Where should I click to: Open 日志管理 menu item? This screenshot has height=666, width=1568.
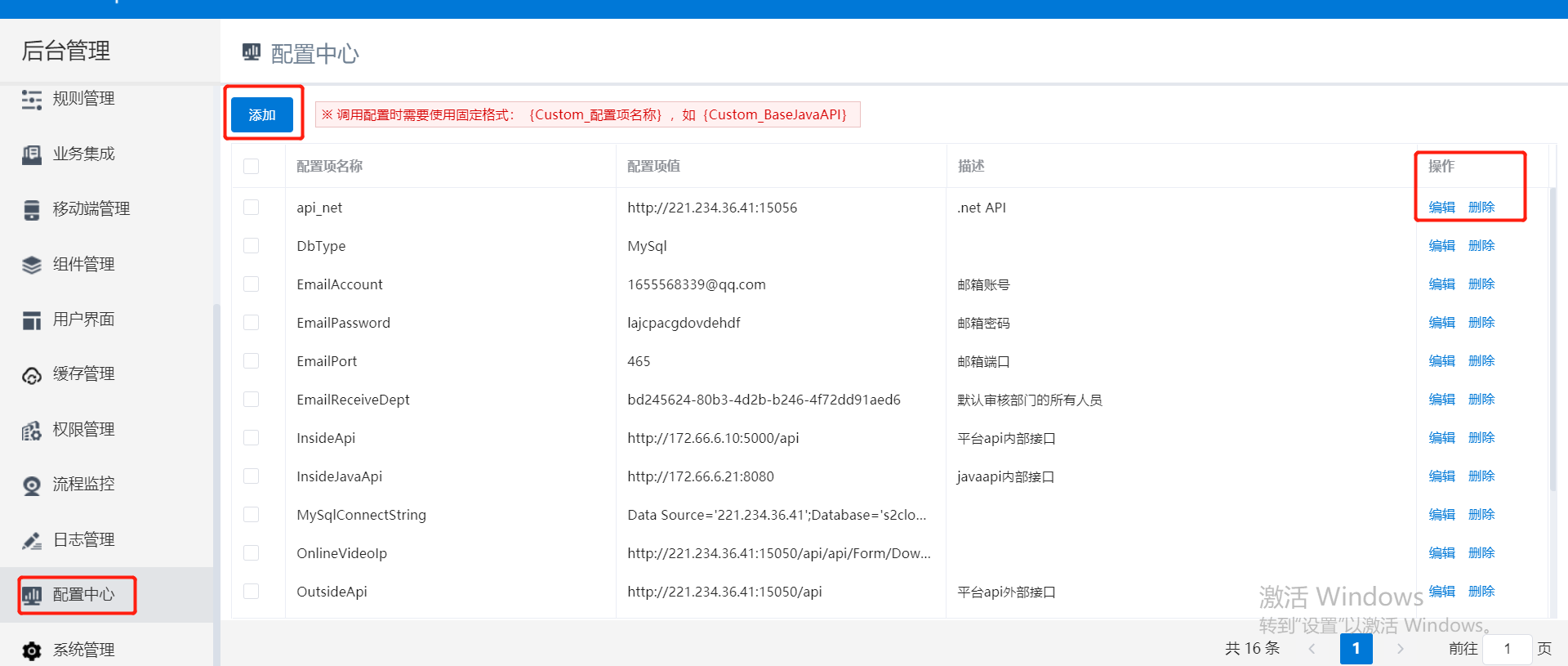click(x=84, y=540)
